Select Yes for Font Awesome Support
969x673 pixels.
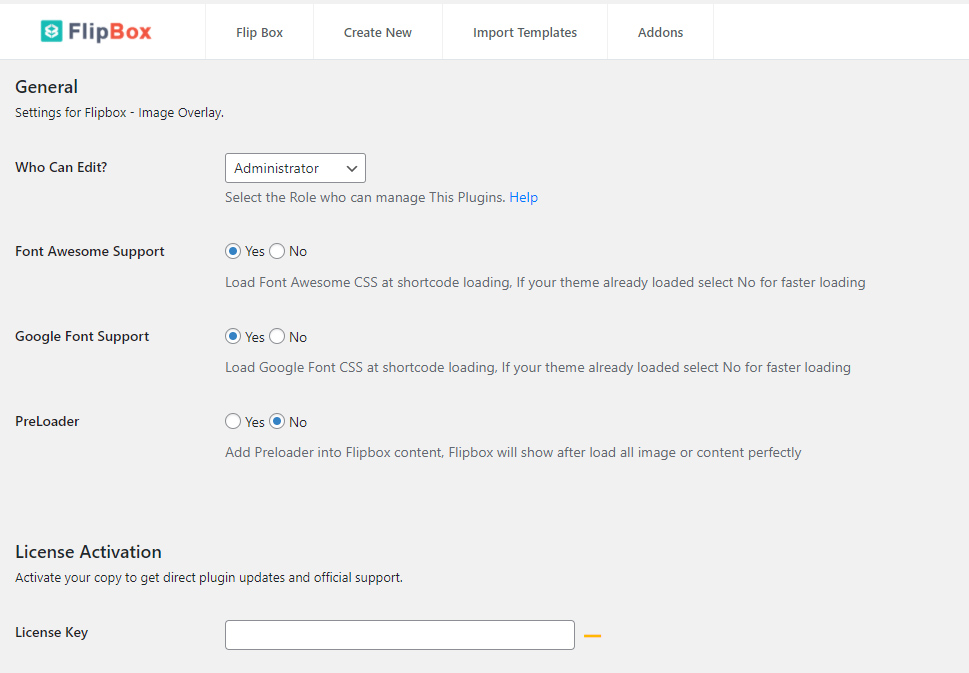(x=233, y=252)
